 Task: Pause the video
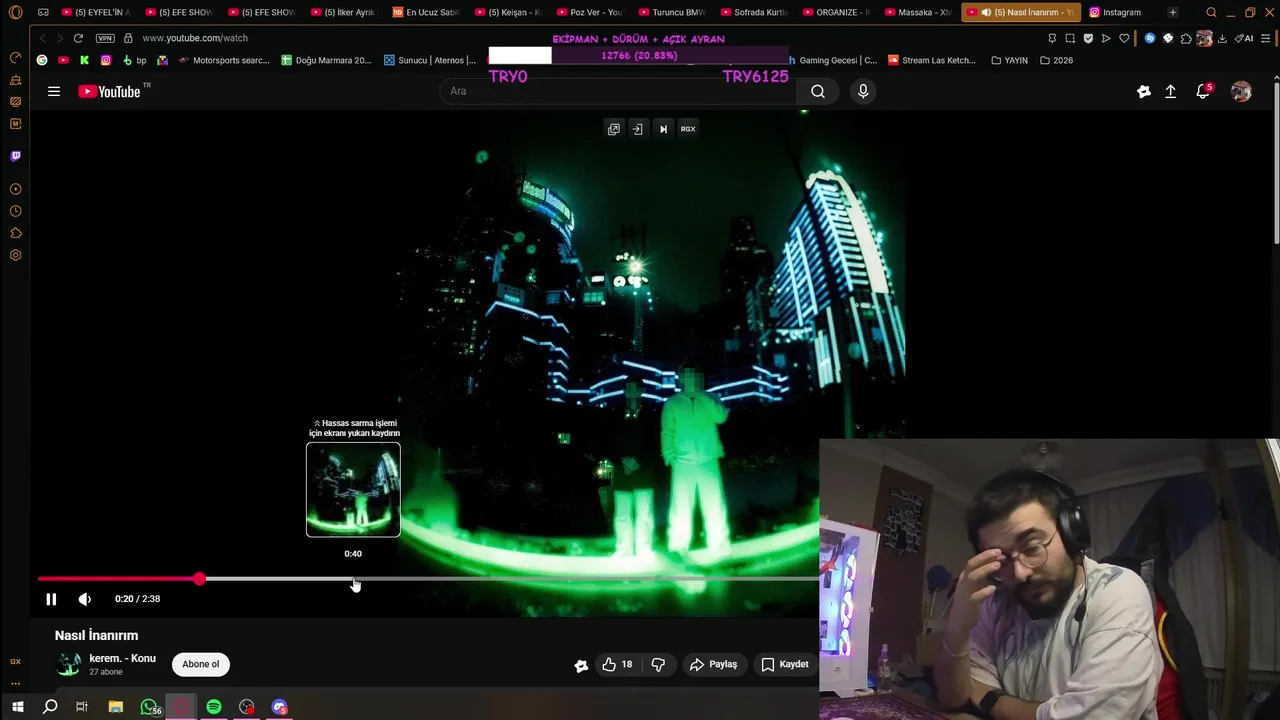click(x=51, y=599)
